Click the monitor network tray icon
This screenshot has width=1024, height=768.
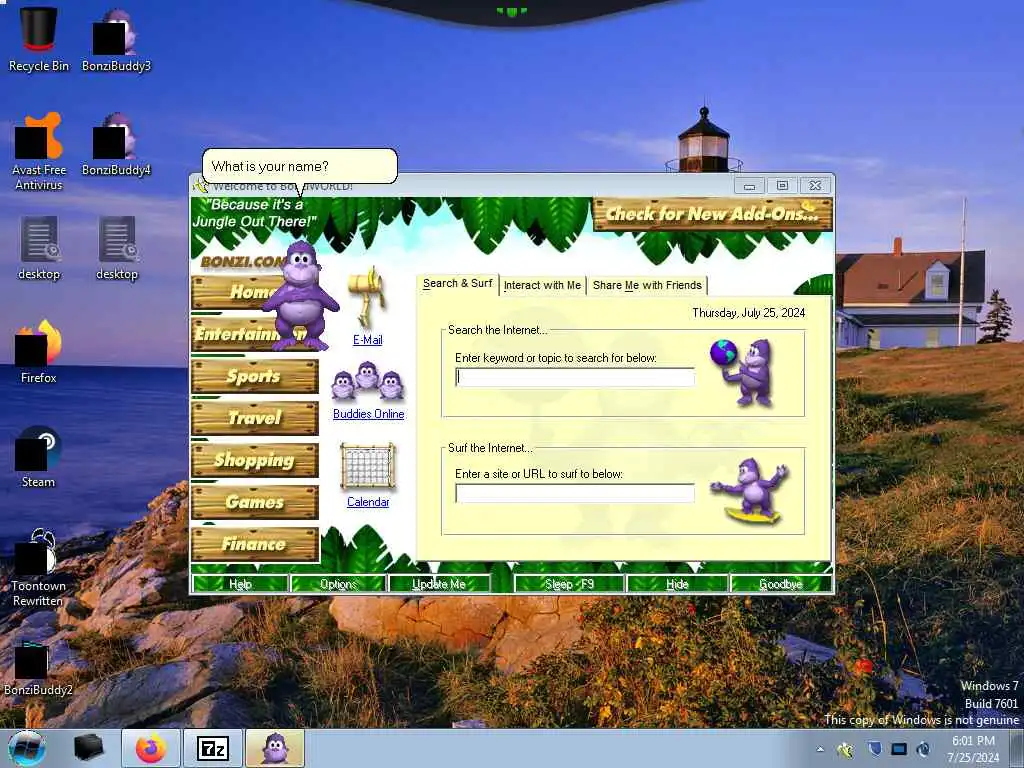899,749
